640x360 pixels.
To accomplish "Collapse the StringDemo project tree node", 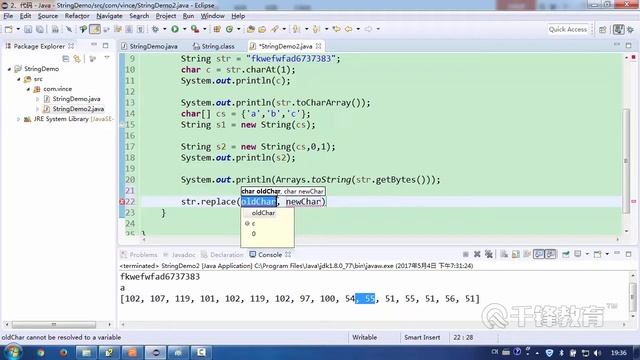I will pos(9,69).
